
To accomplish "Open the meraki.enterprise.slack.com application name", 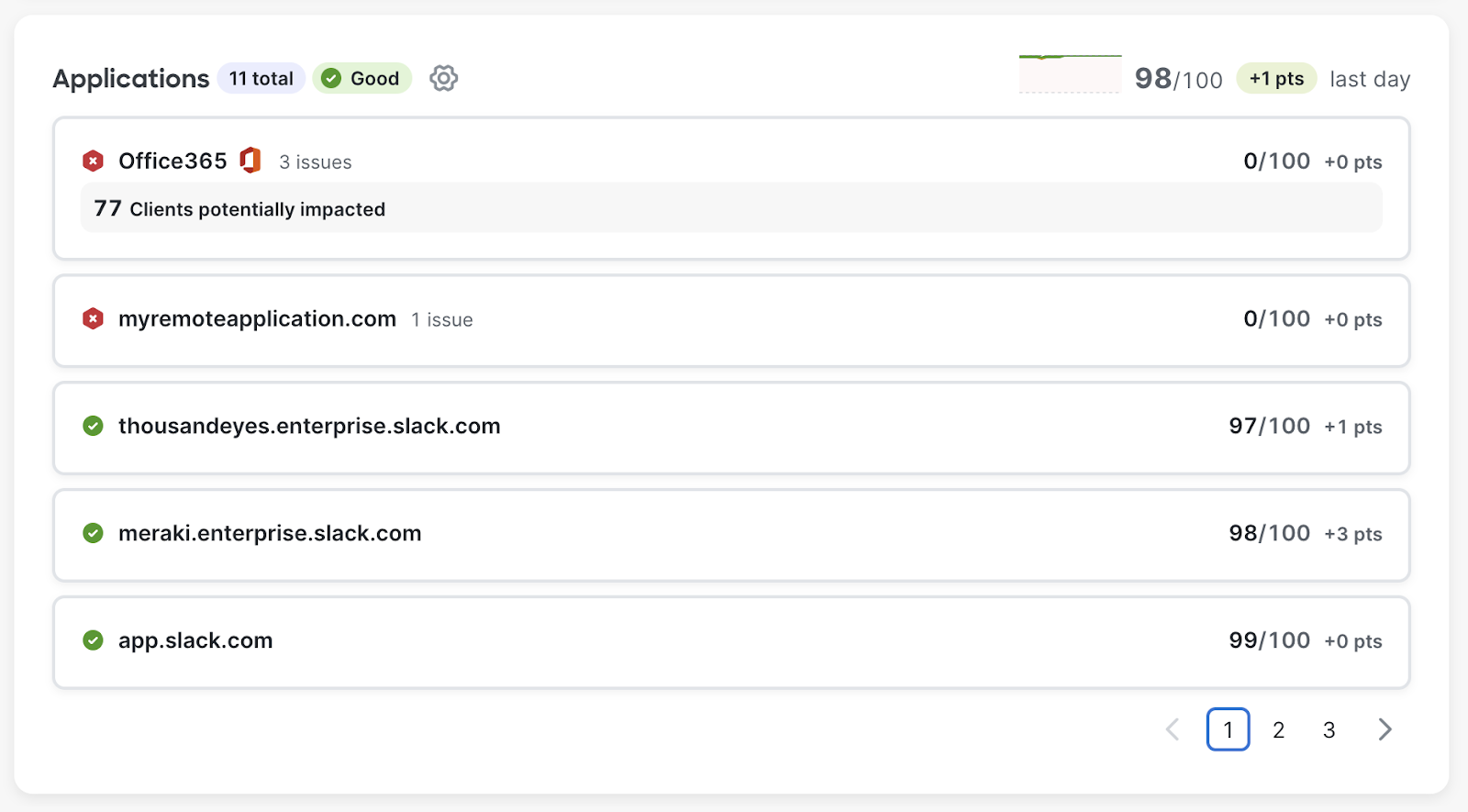I will click(x=270, y=533).
